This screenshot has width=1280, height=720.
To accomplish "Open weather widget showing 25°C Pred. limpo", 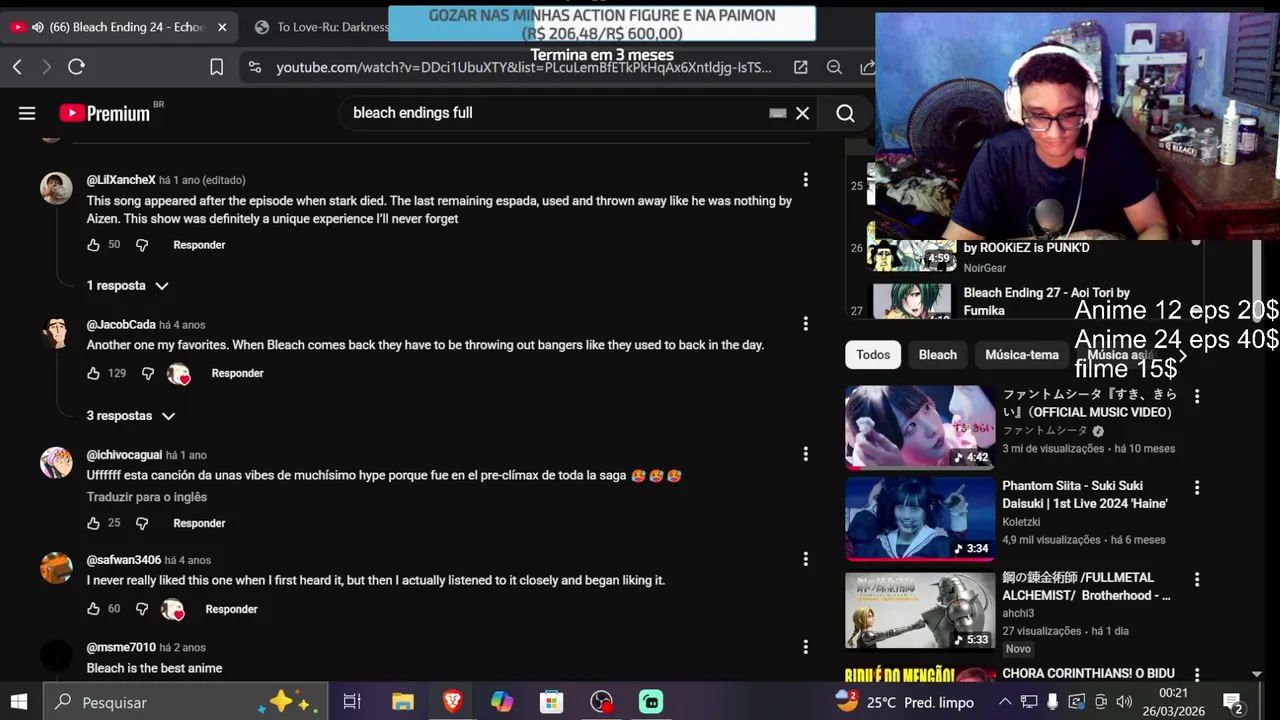I will [904, 702].
